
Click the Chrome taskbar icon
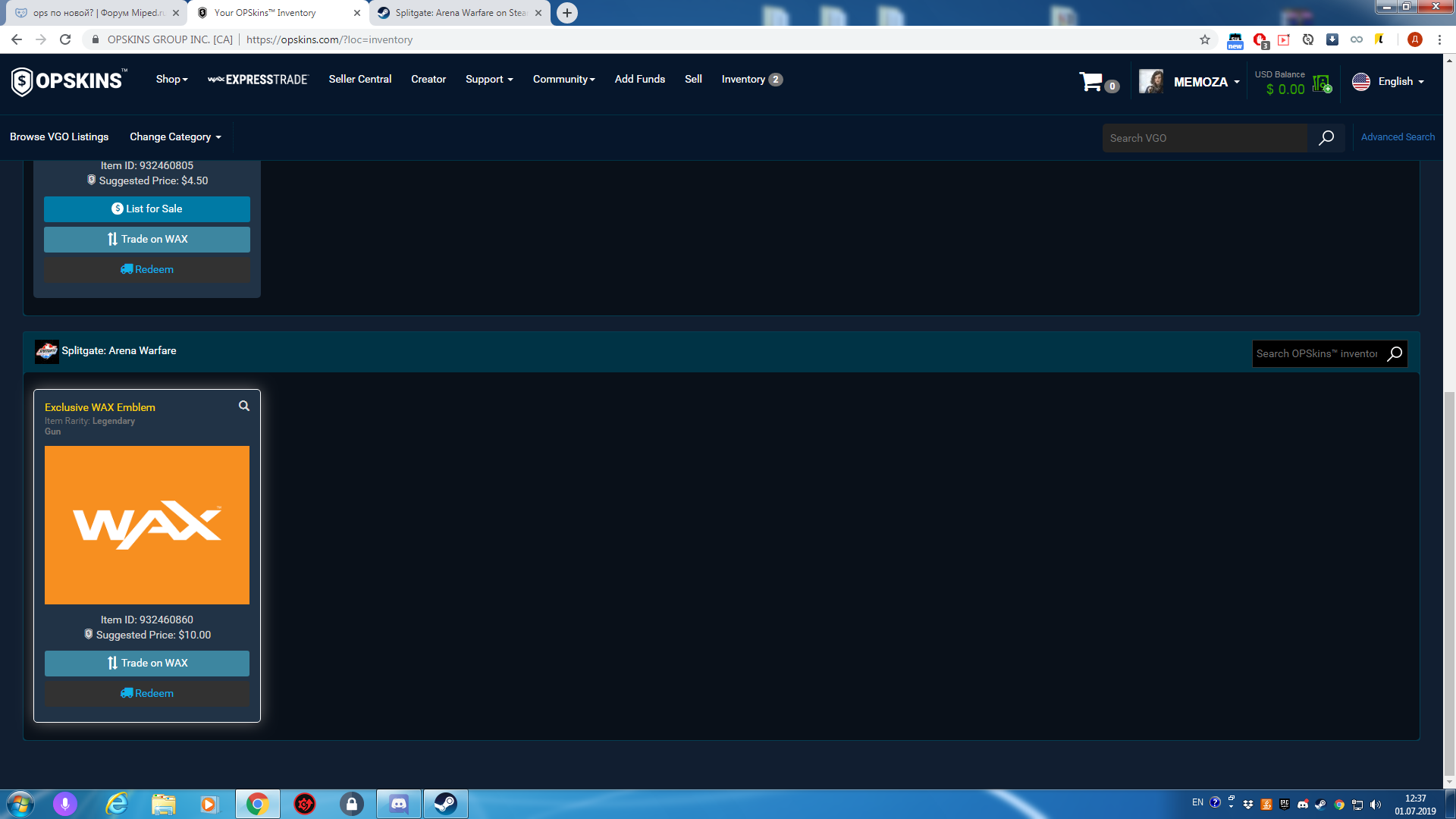point(258,804)
